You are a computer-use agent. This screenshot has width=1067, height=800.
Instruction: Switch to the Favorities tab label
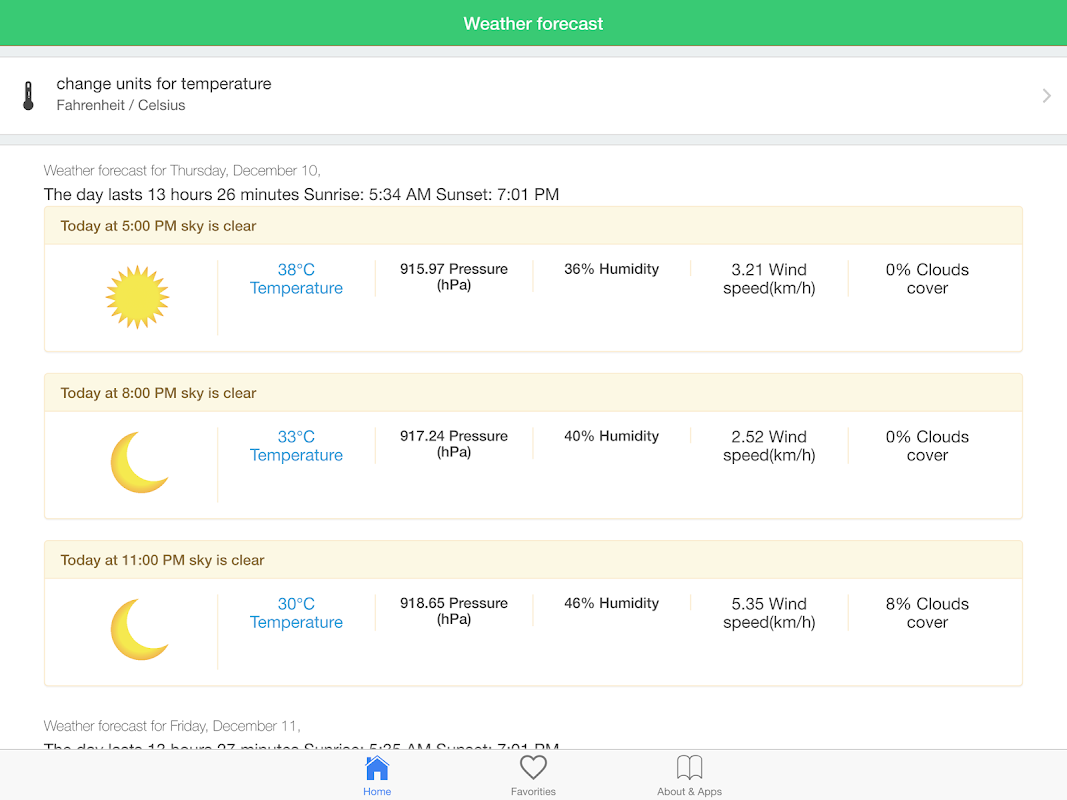533,791
